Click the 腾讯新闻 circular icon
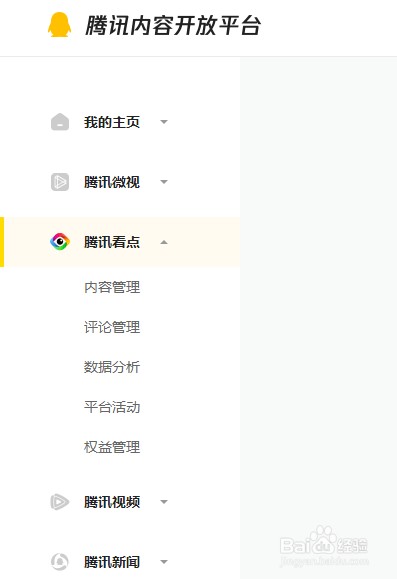This screenshot has height=579, width=397. 60,562
